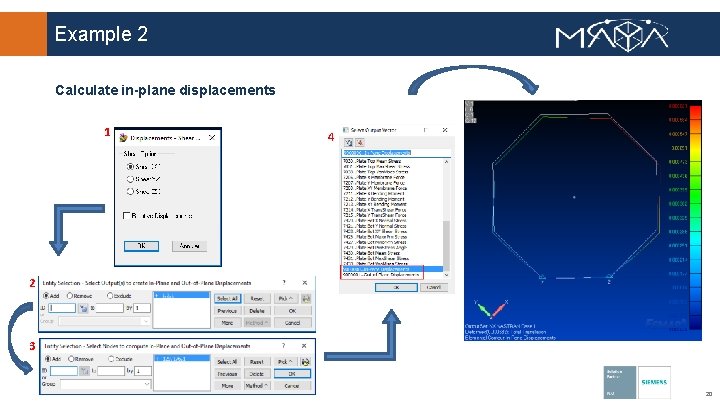Click Cancel in Select Output Vector dialog
720x405 pixels.
[434, 287]
